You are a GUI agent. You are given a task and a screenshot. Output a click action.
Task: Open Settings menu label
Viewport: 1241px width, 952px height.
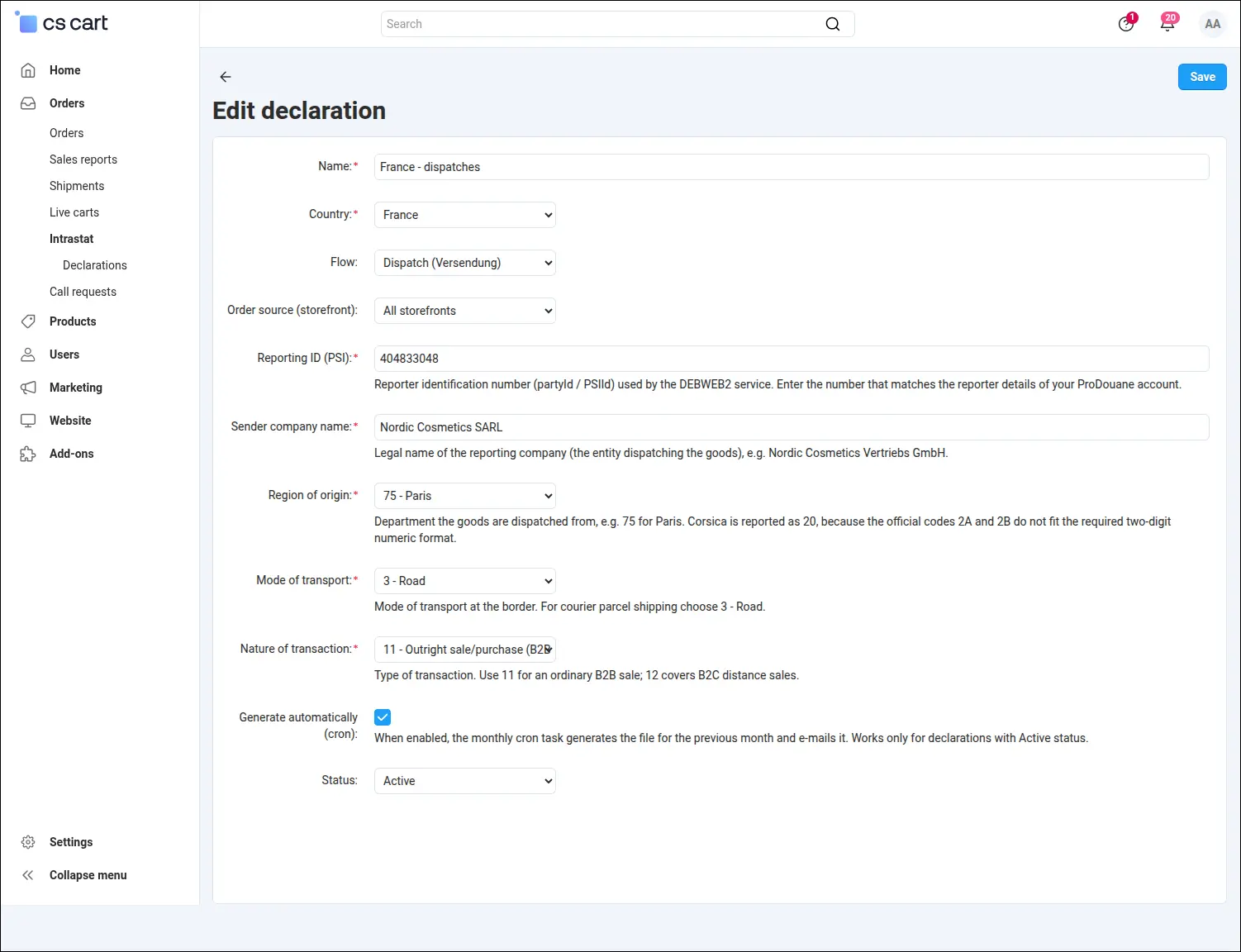point(71,842)
